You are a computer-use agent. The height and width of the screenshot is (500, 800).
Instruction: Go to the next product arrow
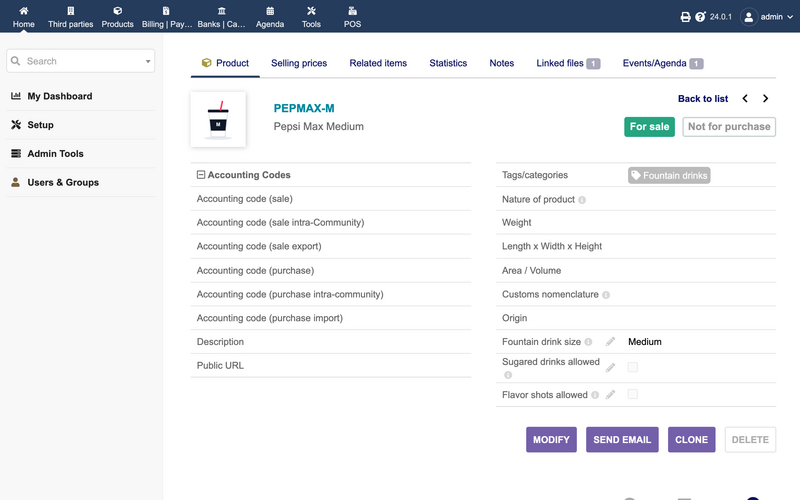765,98
